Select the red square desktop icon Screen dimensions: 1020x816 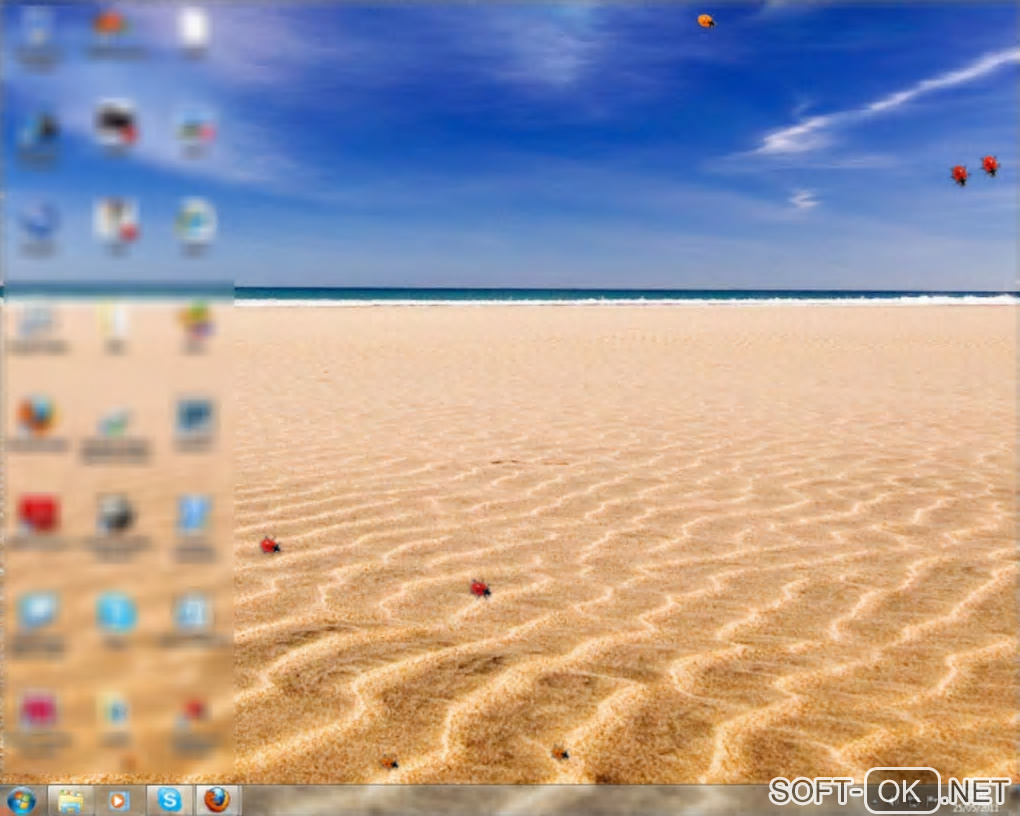[38, 514]
